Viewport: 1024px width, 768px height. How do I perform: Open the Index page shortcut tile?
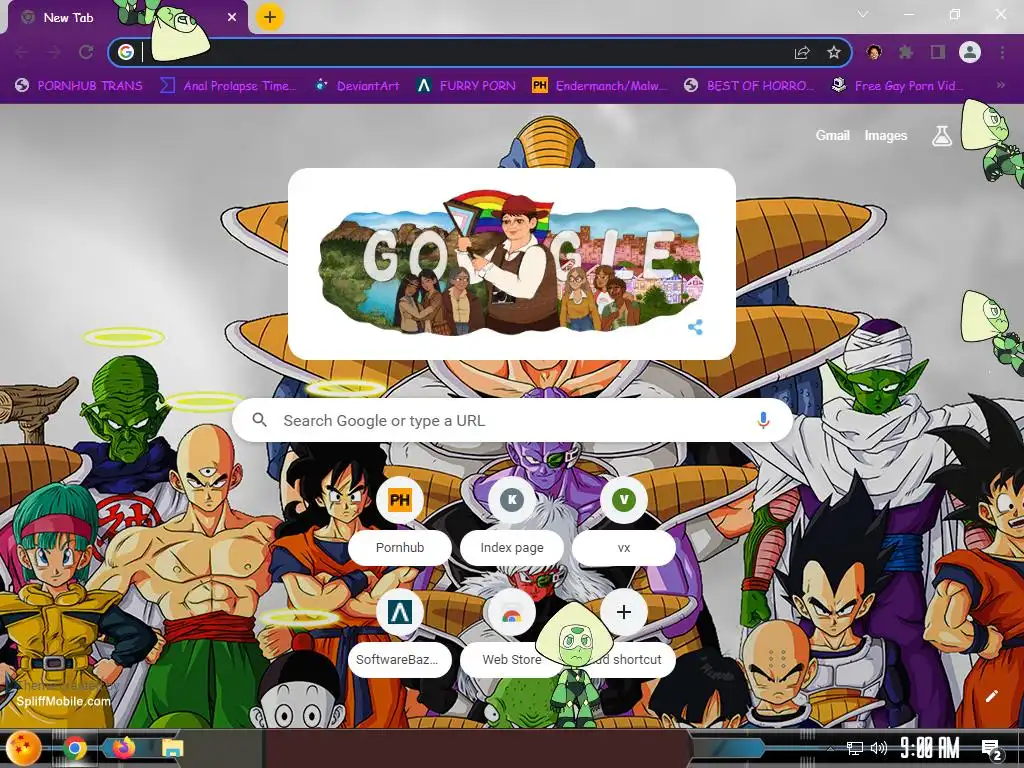point(512,520)
